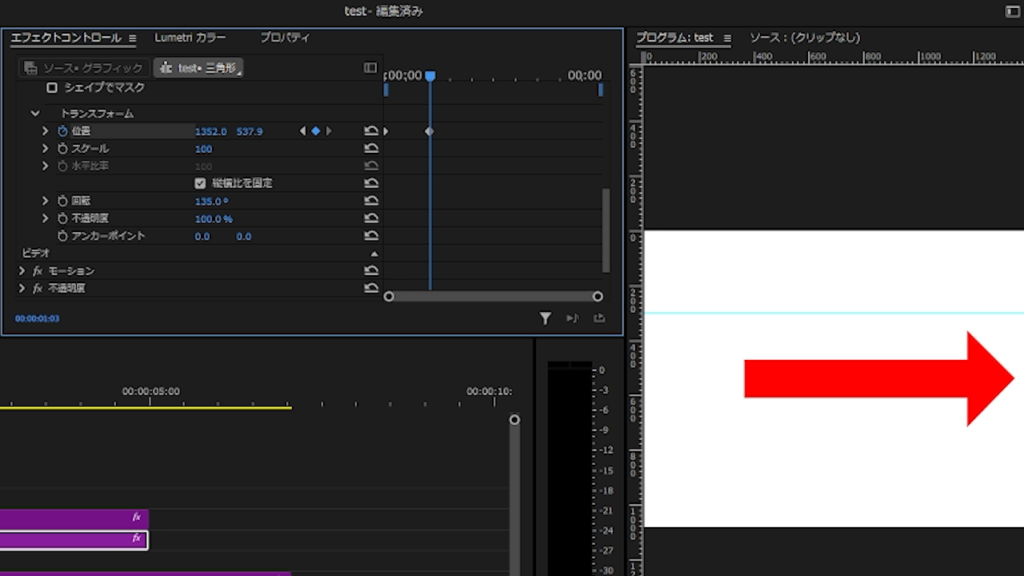Click the right zoom handle of the mini timeline

[x=598, y=296]
